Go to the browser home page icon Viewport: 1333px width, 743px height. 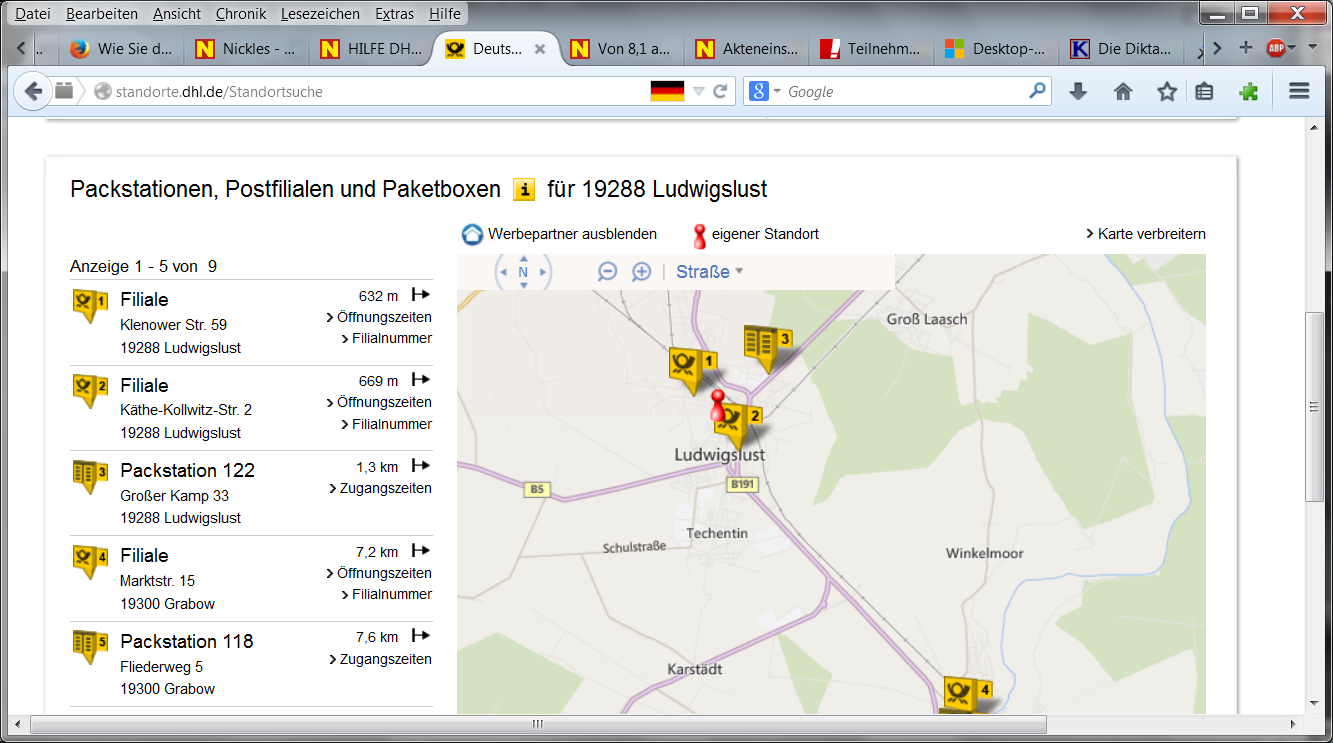1123,91
